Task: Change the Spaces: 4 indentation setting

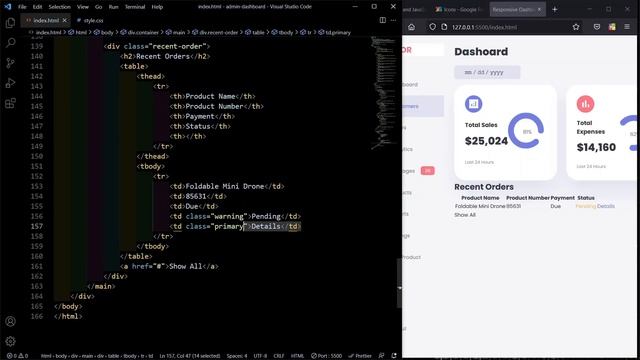Action: (237, 356)
